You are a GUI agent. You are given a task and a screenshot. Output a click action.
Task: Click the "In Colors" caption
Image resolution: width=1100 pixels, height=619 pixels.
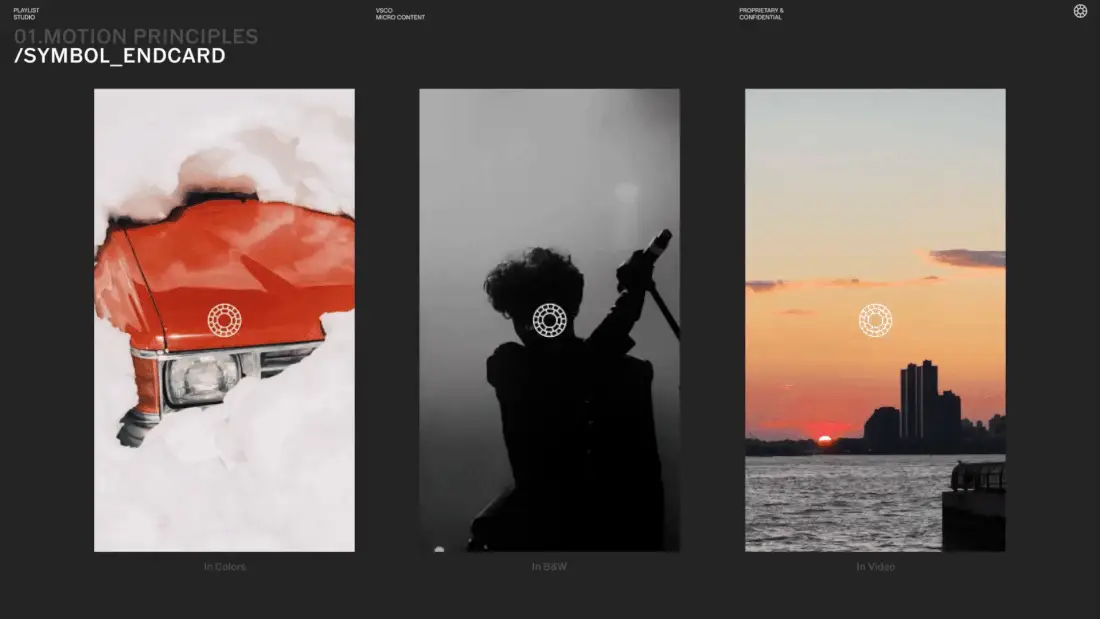(224, 566)
